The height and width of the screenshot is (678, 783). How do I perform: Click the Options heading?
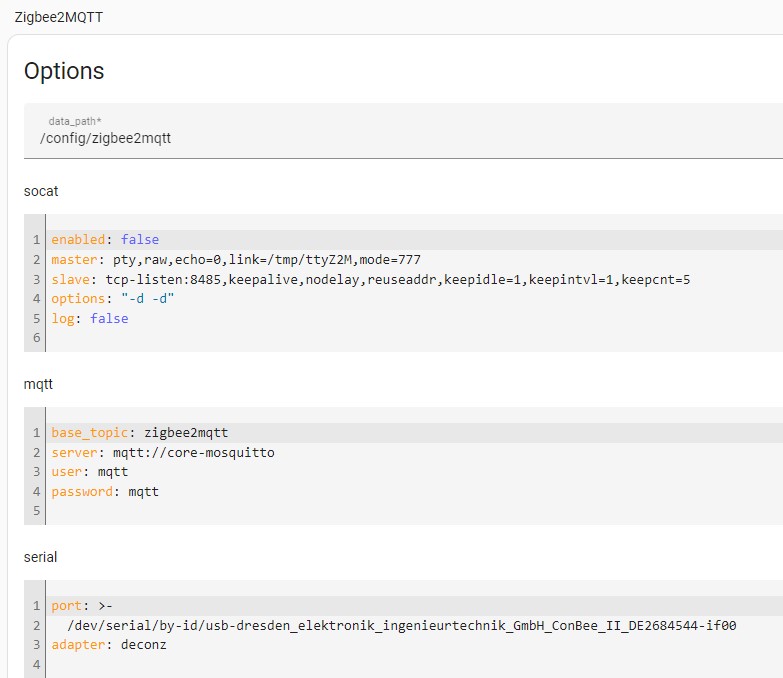(x=64, y=71)
